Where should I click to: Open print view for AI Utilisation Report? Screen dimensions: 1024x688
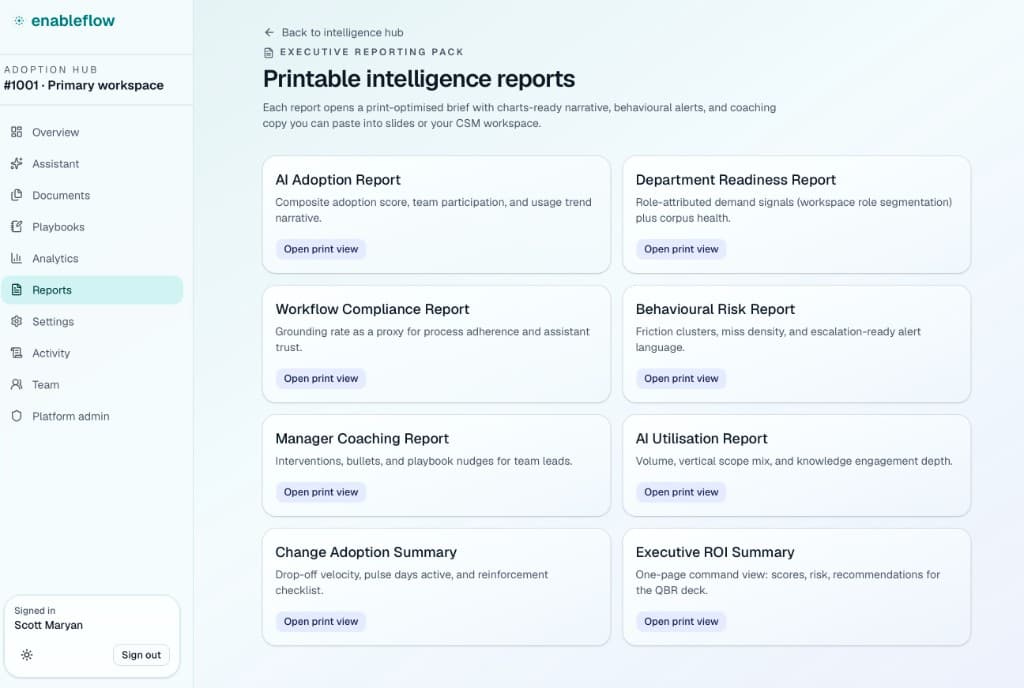(x=681, y=492)
